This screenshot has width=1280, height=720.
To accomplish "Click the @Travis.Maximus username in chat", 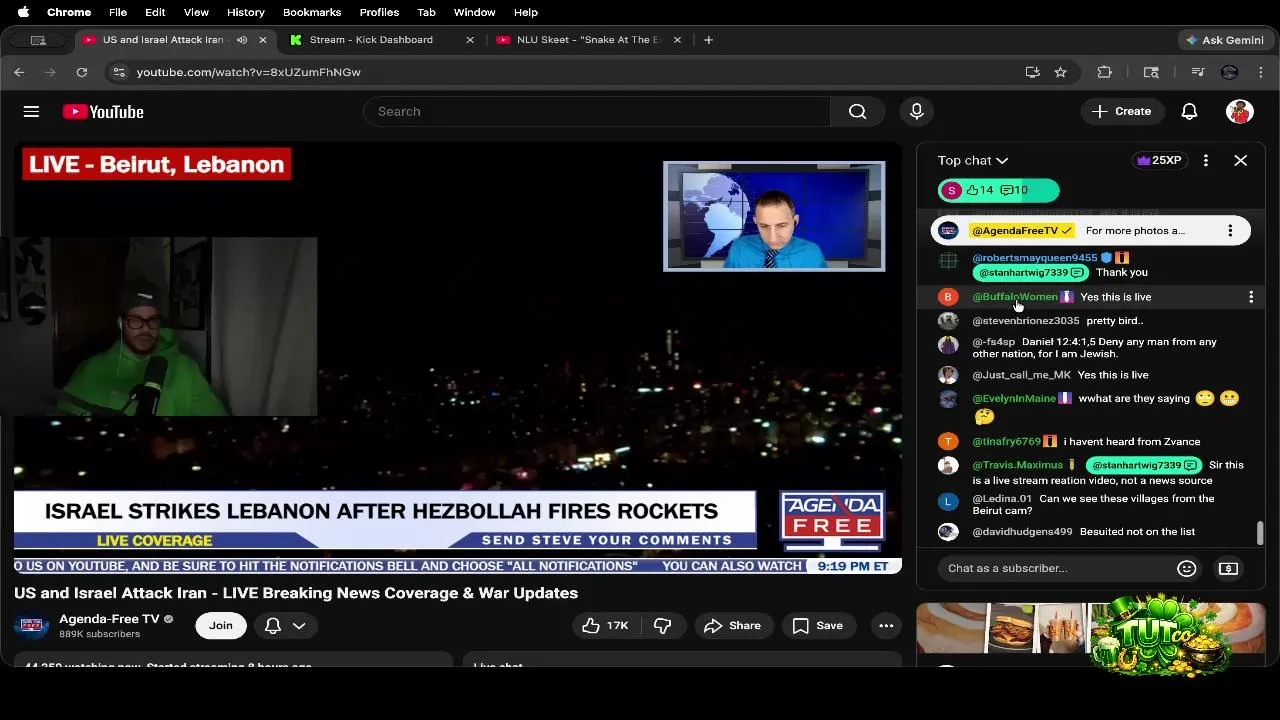I will [x=1017, y=465].
